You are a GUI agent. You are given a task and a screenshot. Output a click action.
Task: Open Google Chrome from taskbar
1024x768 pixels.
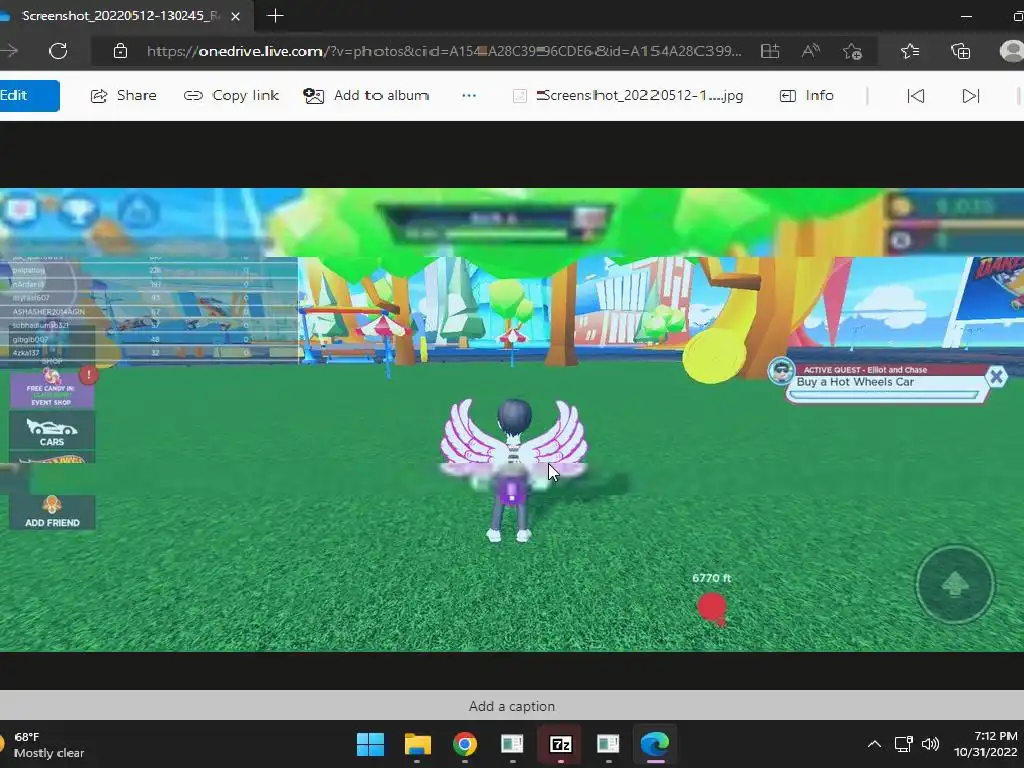[465, 744]
